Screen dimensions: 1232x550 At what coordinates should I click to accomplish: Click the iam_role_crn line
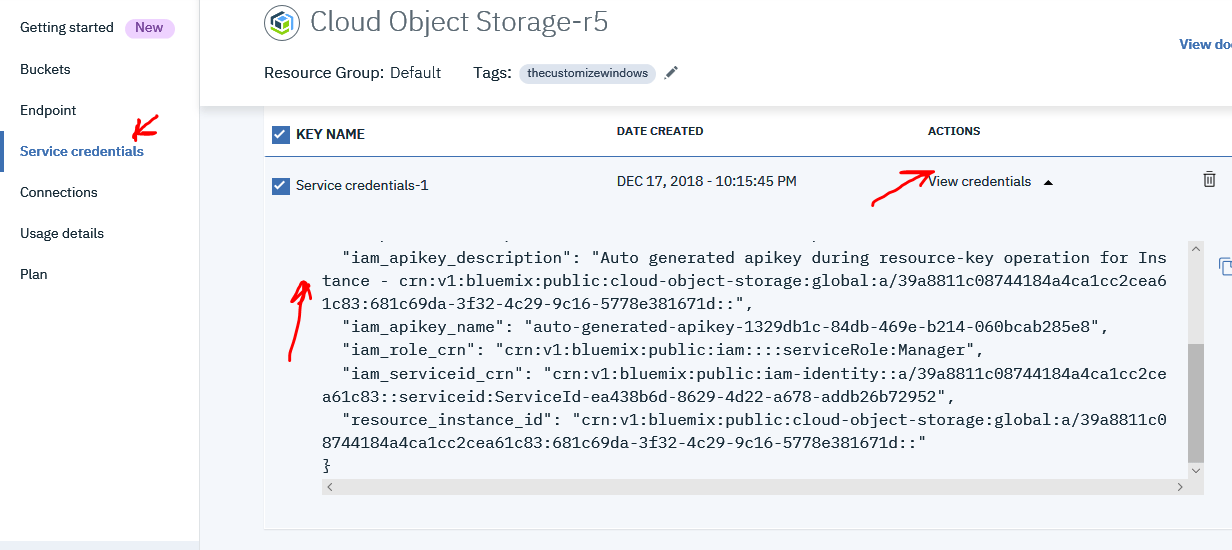[663, 350]
